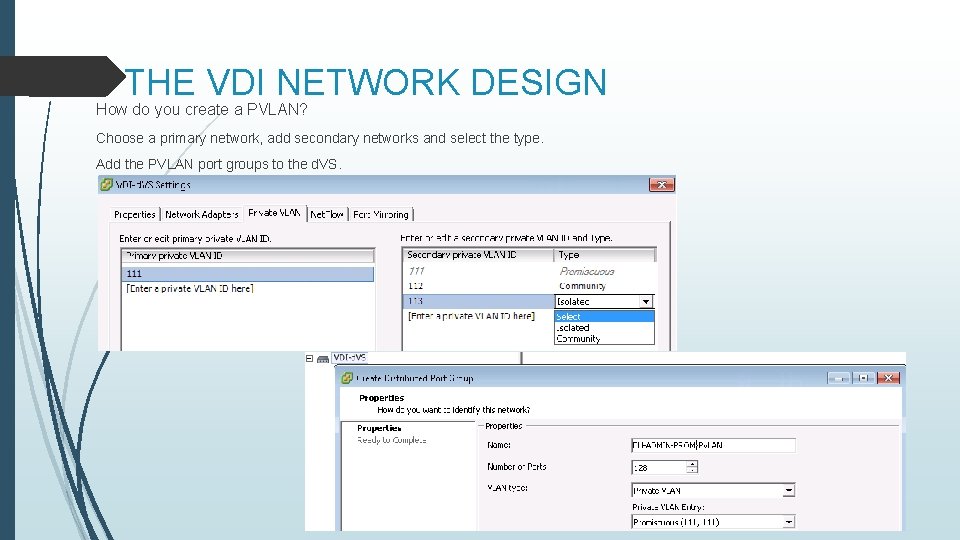Open the NetFlow tab
The width and height of the screenshot is (960, 540).
[327, 214]
